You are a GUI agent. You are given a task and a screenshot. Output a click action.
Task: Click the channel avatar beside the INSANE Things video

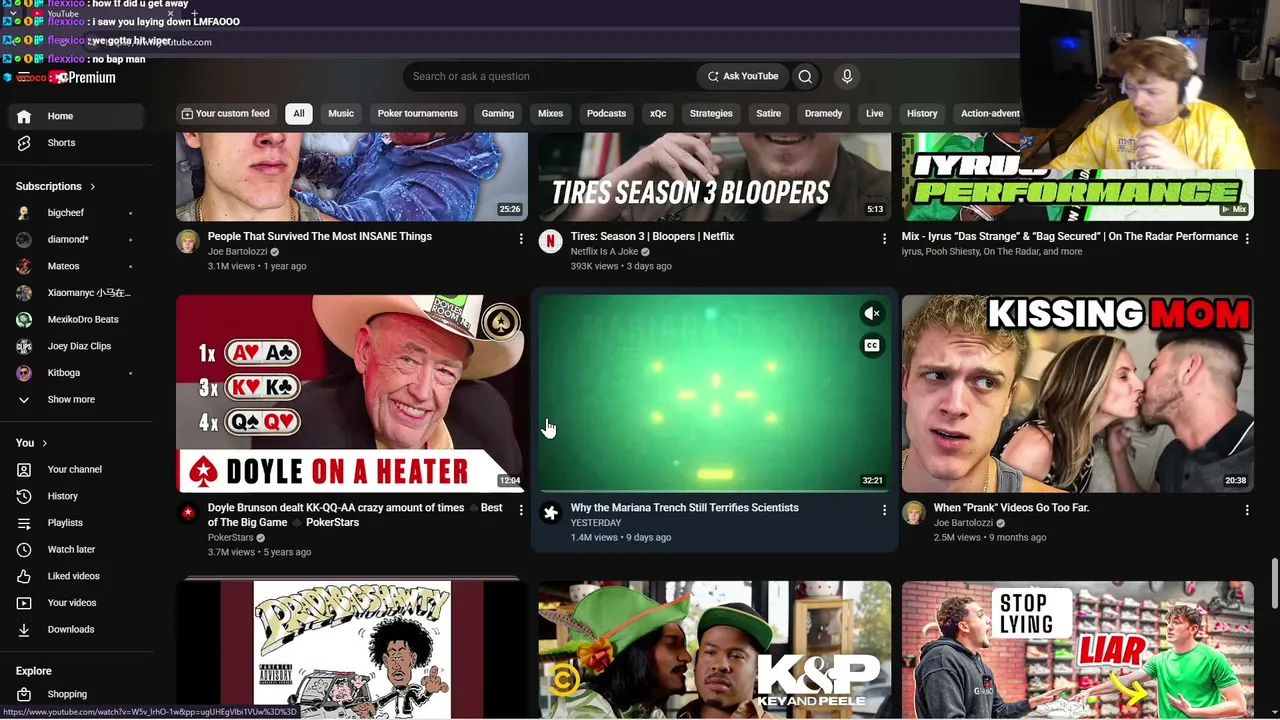188,241
